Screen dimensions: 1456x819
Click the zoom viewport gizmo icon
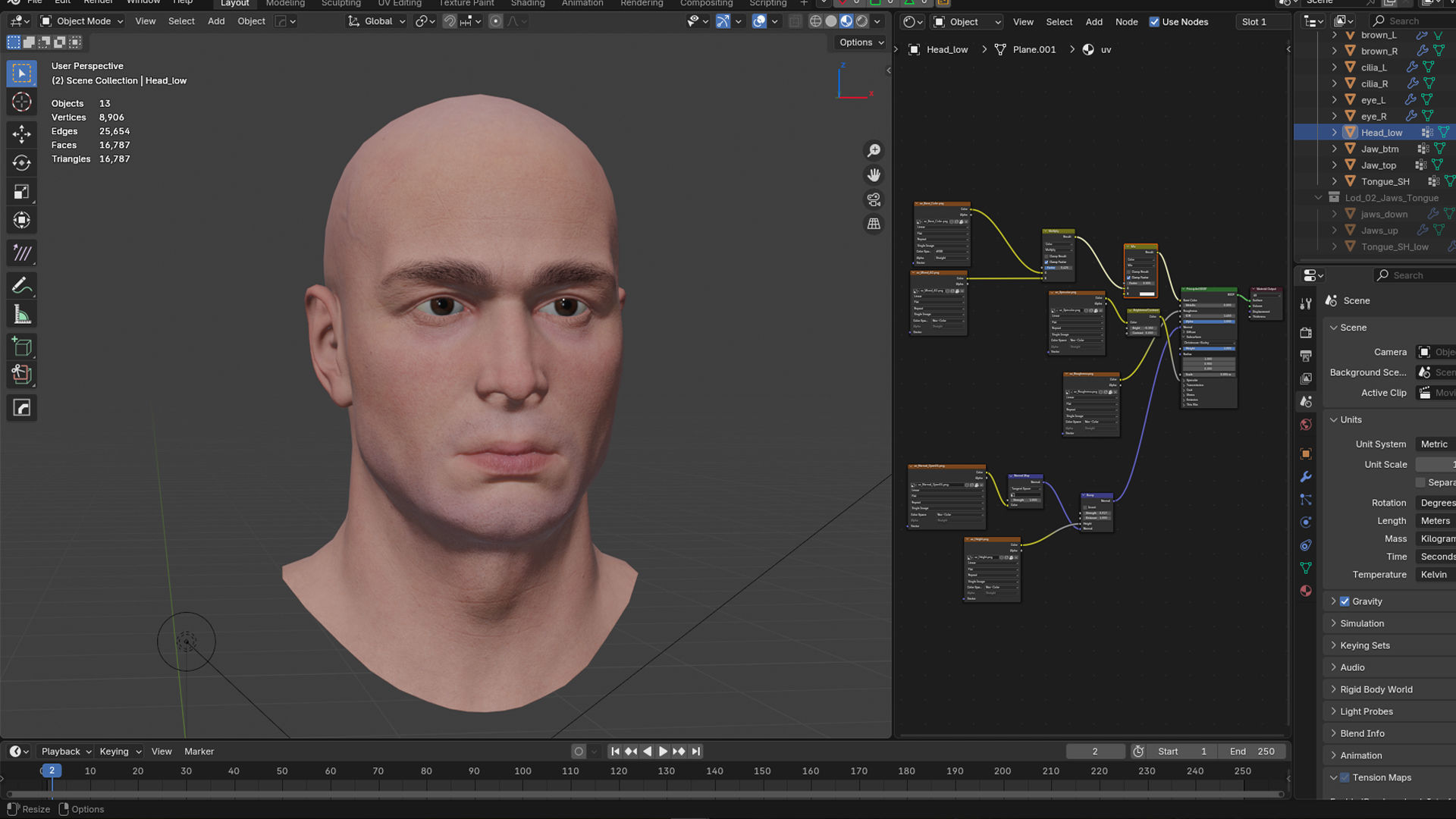pos(874,151)
